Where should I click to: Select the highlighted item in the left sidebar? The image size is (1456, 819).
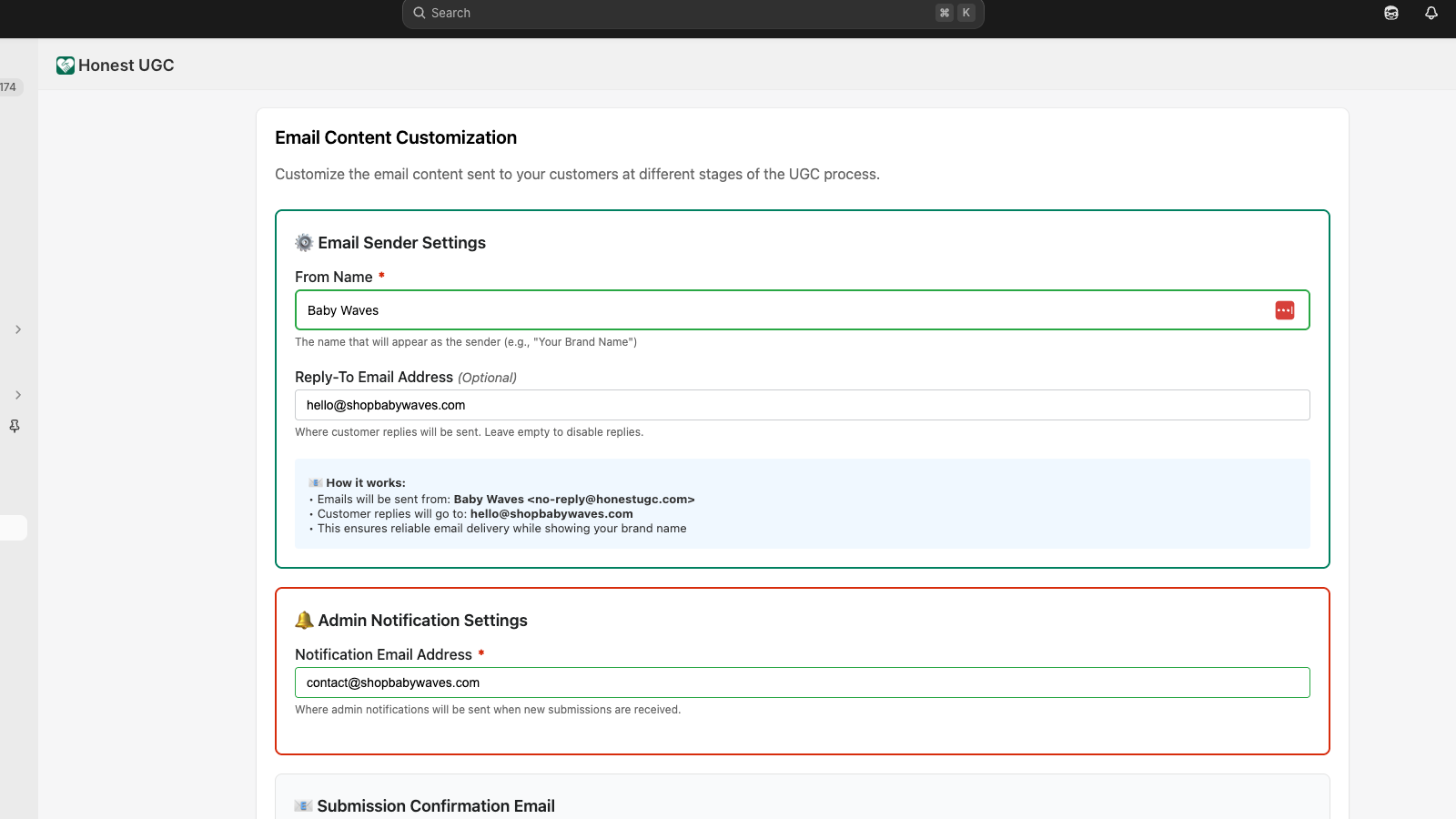tap(13, 528)
